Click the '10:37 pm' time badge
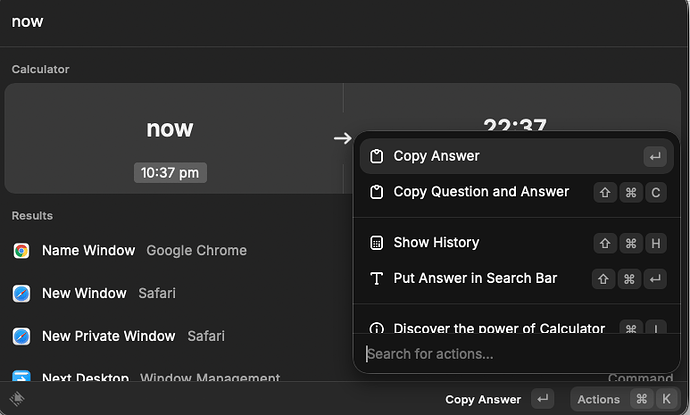Image resolution: width=690 pixels, height=415 pixels. [170, 173]
